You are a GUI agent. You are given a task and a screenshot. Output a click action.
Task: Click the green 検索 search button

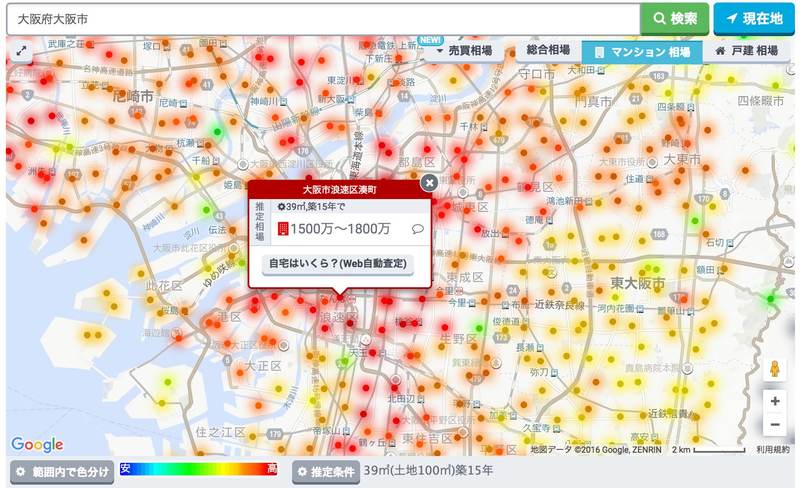tap(674, 19)
